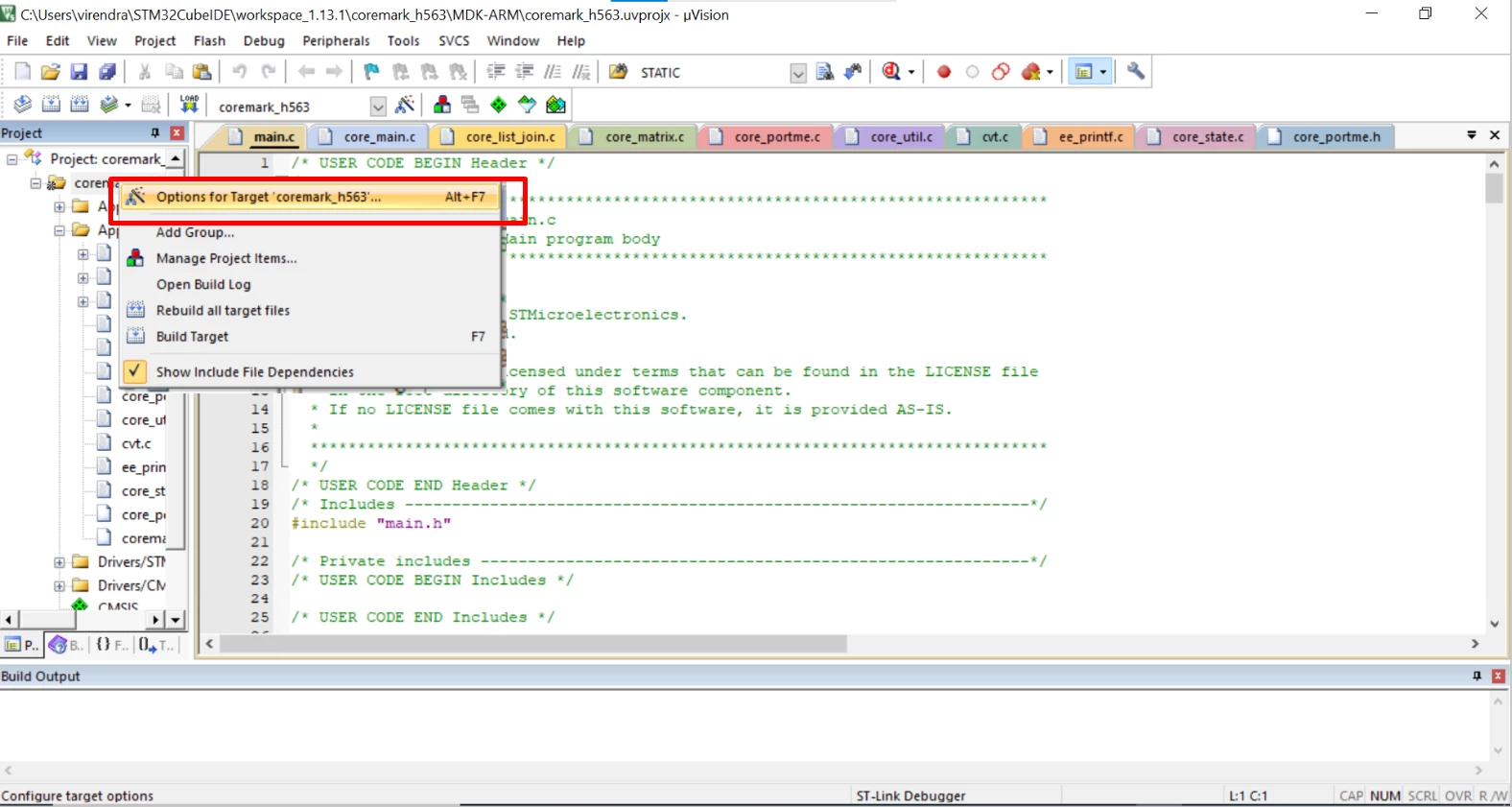Open the coremark_h563 target dropdown
The width and height of the screenshot is (1512, 807).
[x=378, y=107]
